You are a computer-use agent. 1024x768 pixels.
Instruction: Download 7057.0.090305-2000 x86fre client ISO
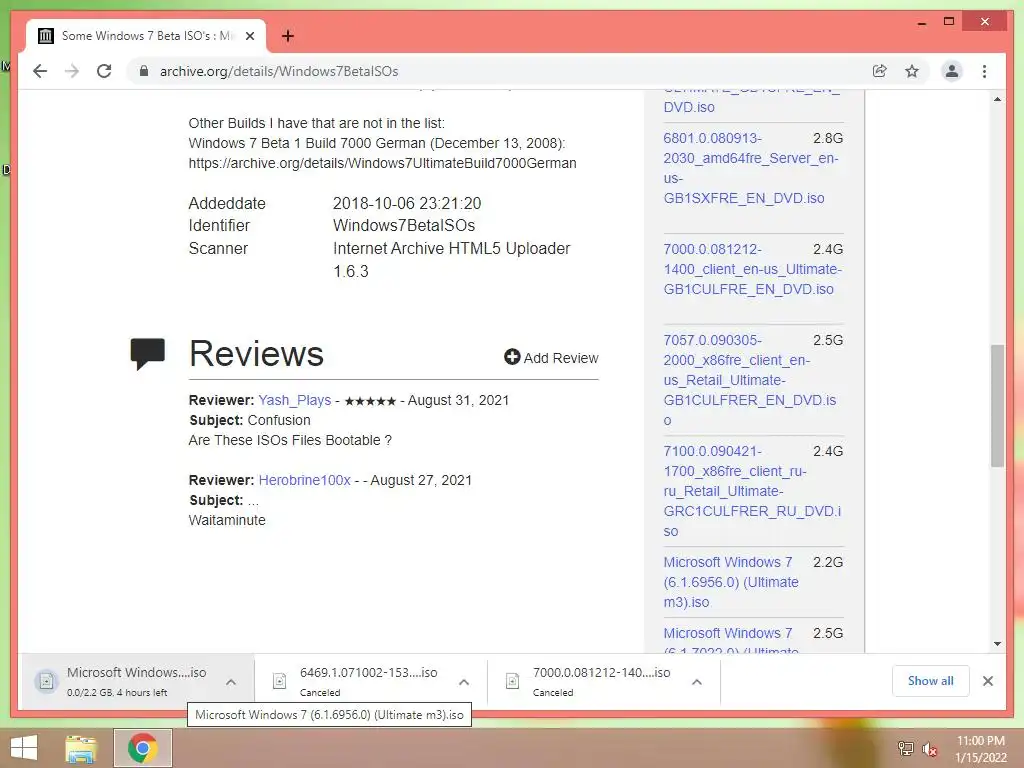click(750, 380)
